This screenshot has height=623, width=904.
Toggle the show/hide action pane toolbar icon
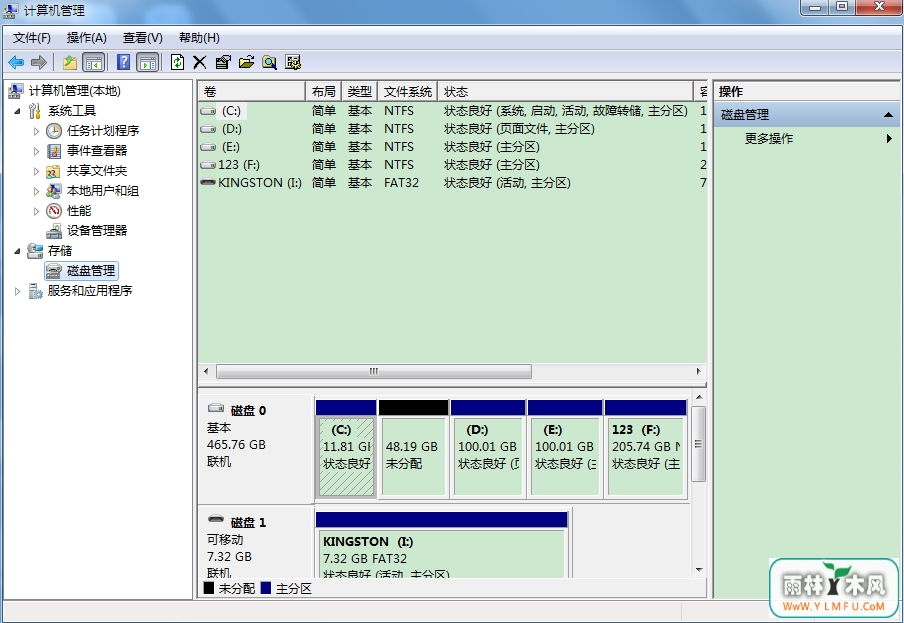click(148, 62)
